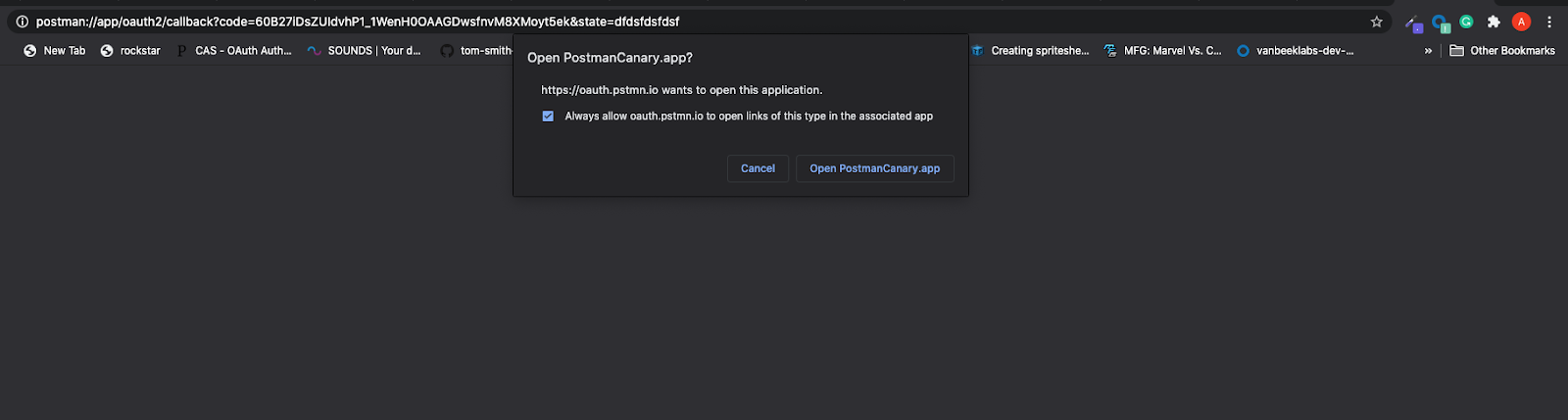This screenshot has height=420, width=1568.
Task: Open the 'rockstar' bookmark
Action: click(130, 51)
